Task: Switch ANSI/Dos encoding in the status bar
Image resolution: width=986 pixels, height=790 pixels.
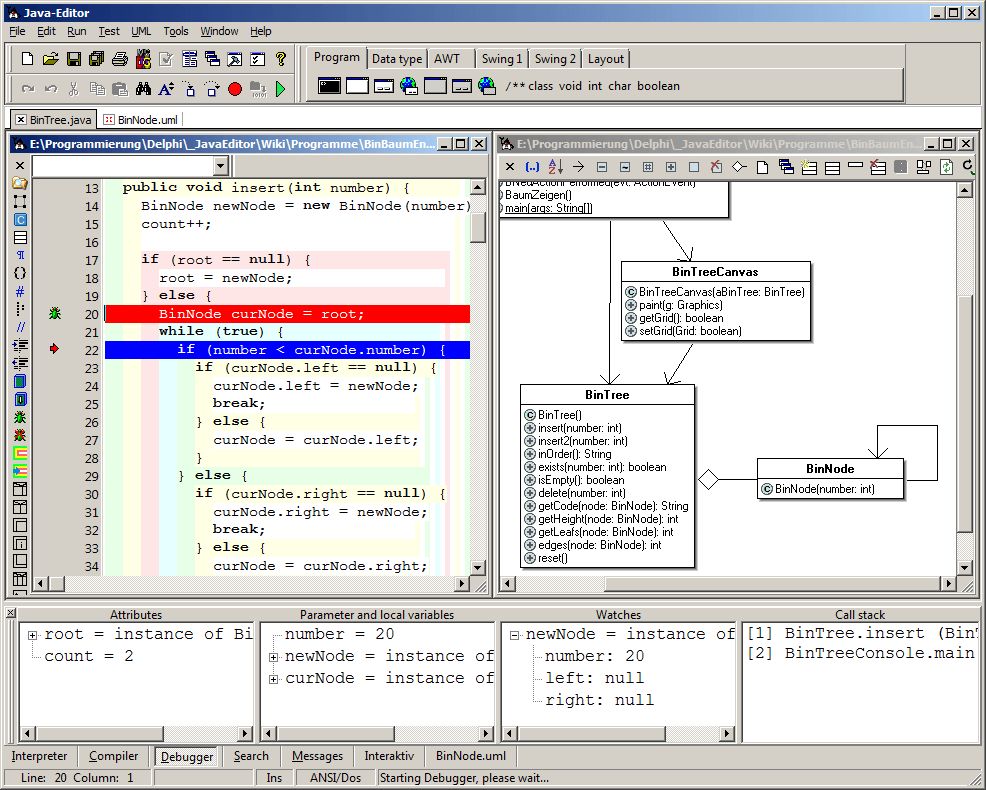Action: 335,777
